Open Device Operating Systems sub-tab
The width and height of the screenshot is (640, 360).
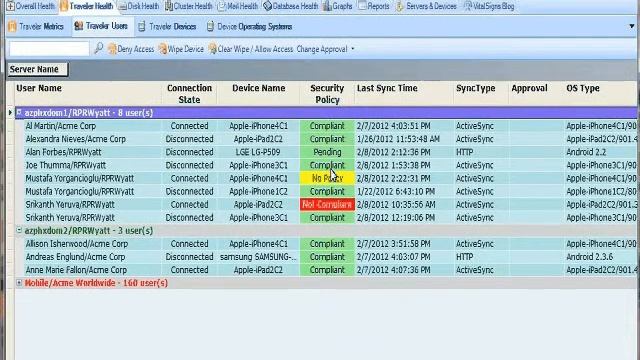click(249, 27)
